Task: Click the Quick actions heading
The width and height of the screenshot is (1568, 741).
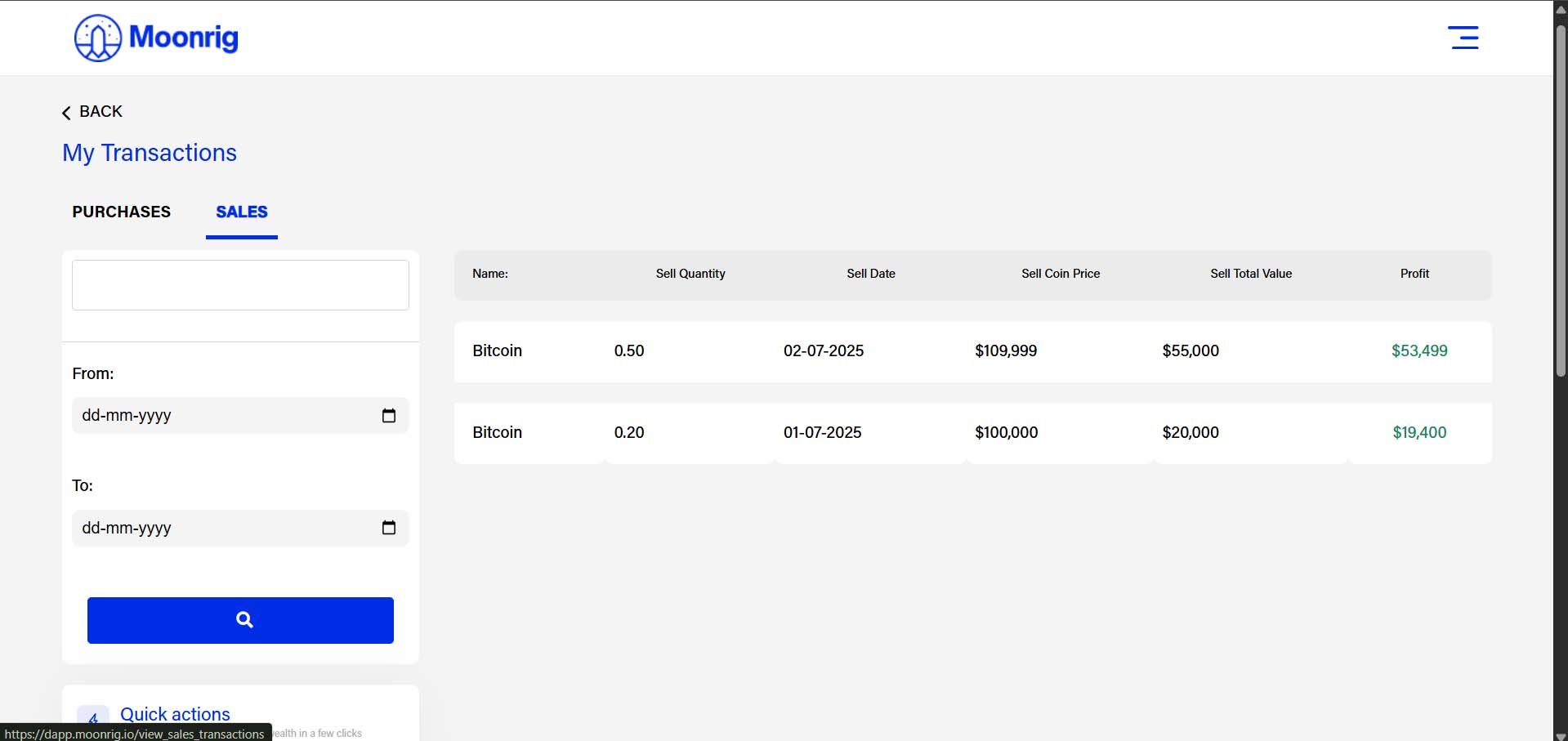Action: tap(175, 714)
